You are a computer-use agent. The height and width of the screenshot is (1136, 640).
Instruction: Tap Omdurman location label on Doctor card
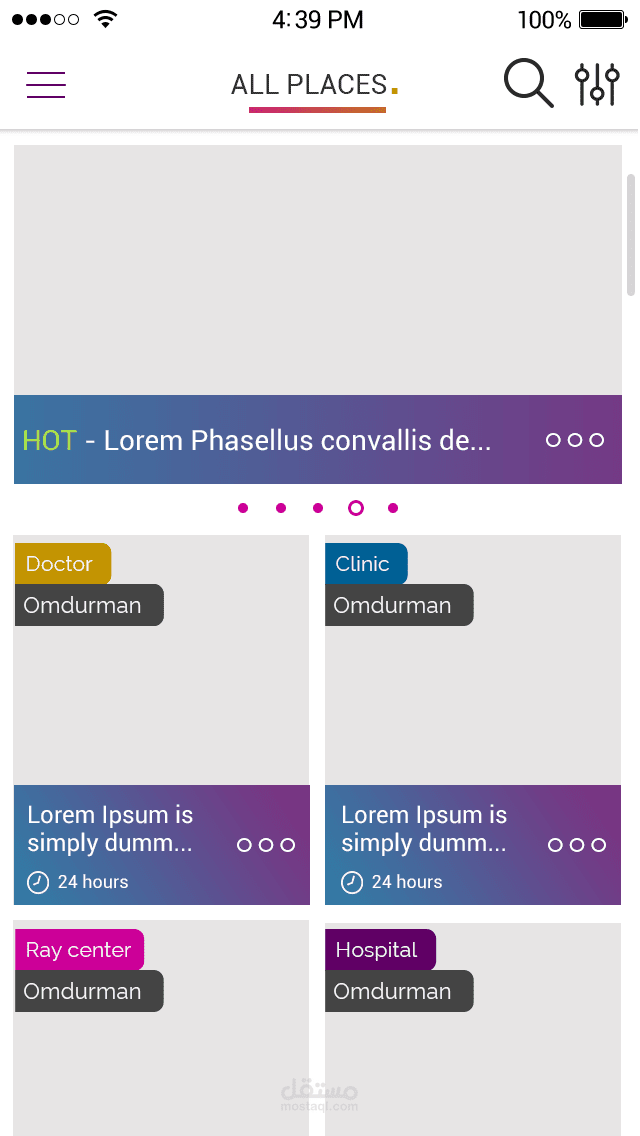(88, 605)
